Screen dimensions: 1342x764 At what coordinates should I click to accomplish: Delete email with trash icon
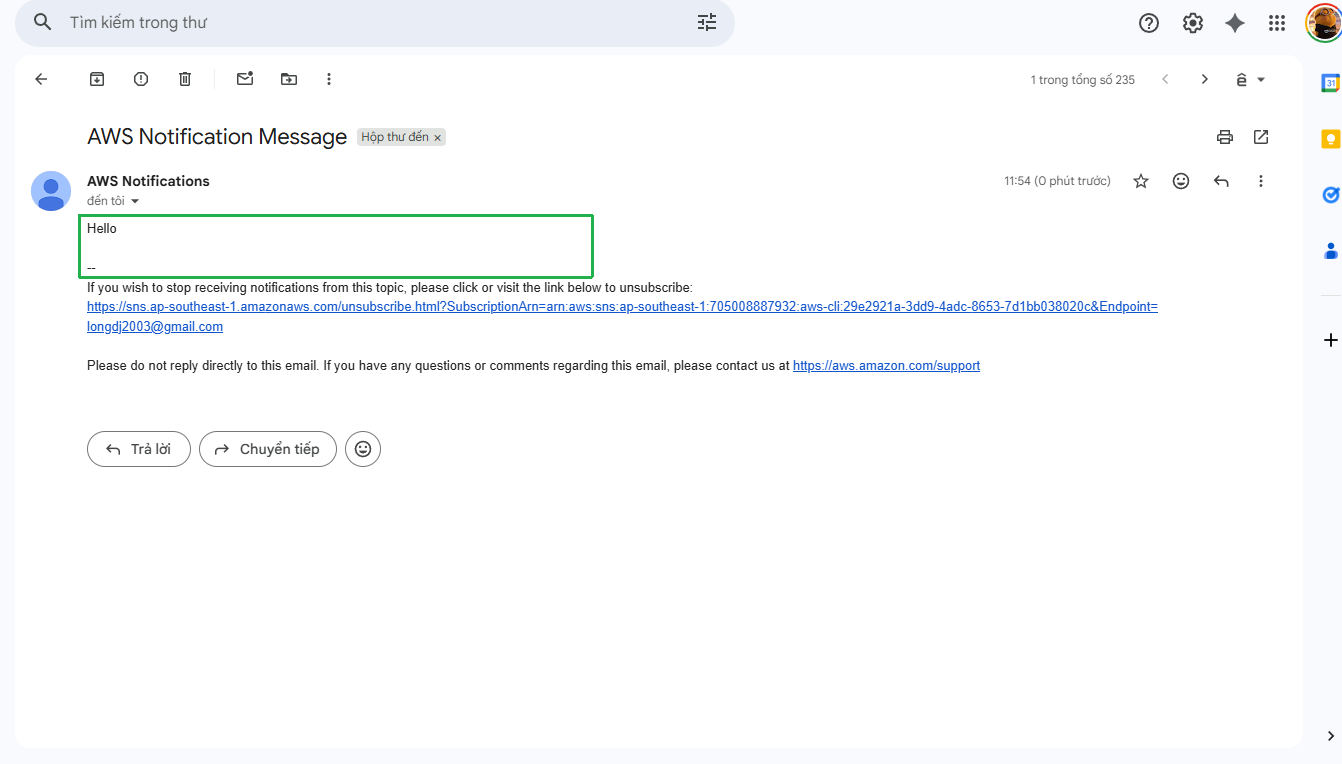coord(185,79)
